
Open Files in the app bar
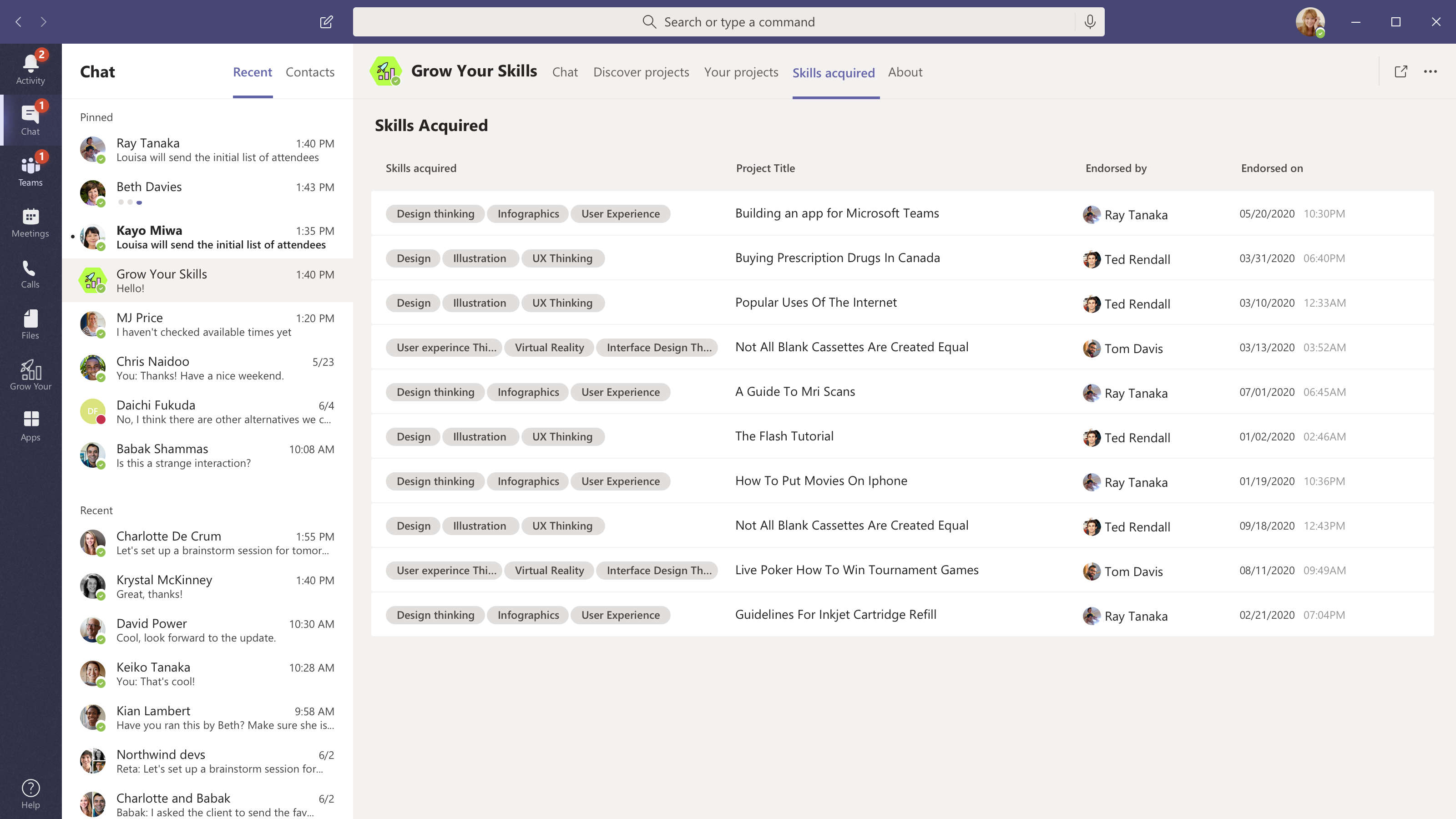click(x=30, y=324)
